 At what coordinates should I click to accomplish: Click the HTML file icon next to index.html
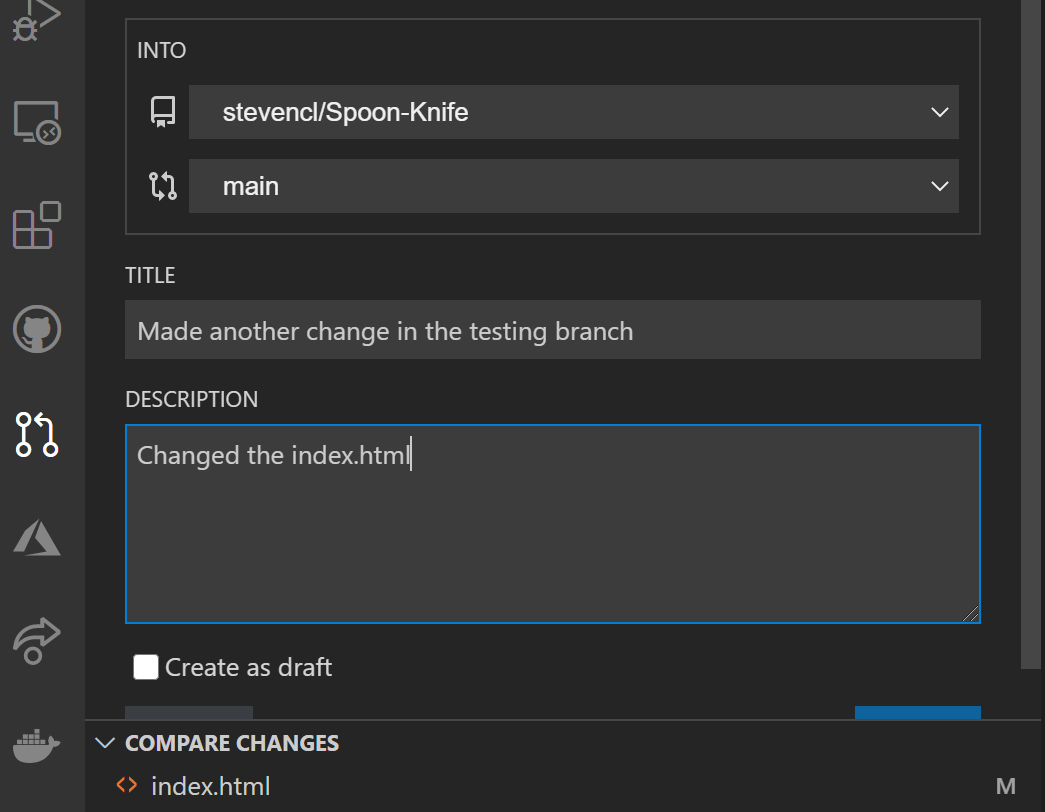(x=127, y=785)
